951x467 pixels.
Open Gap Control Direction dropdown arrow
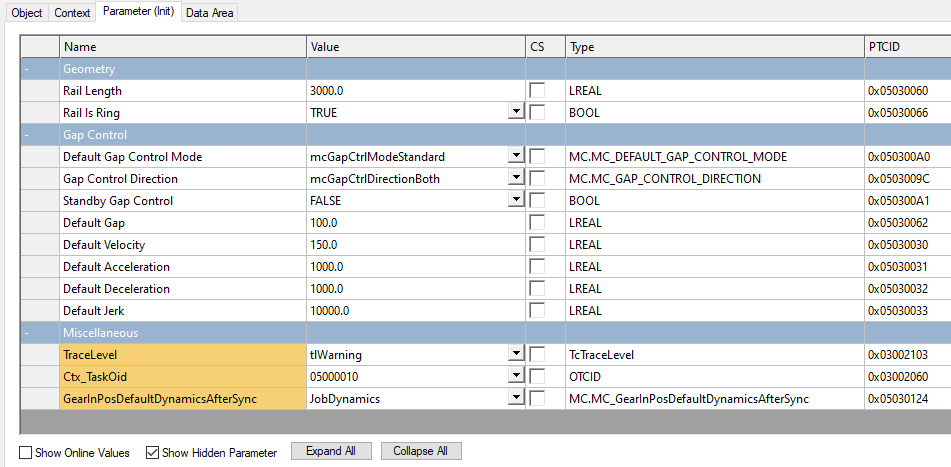(516, 178)
